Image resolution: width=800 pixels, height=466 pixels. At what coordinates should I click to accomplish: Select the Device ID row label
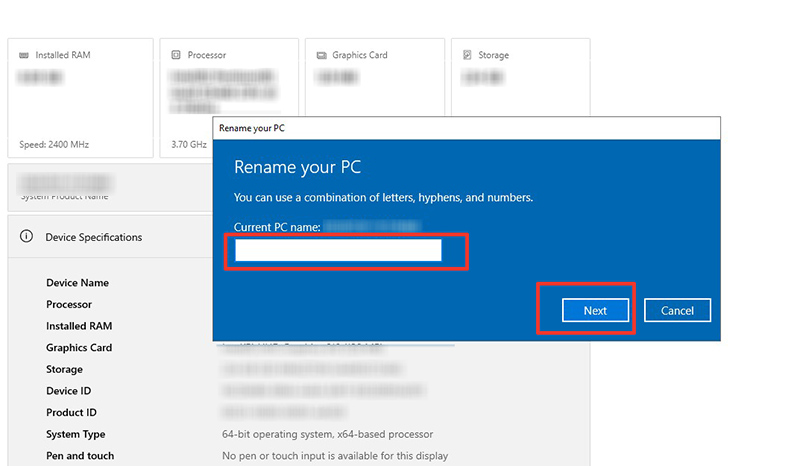[69, 391]
